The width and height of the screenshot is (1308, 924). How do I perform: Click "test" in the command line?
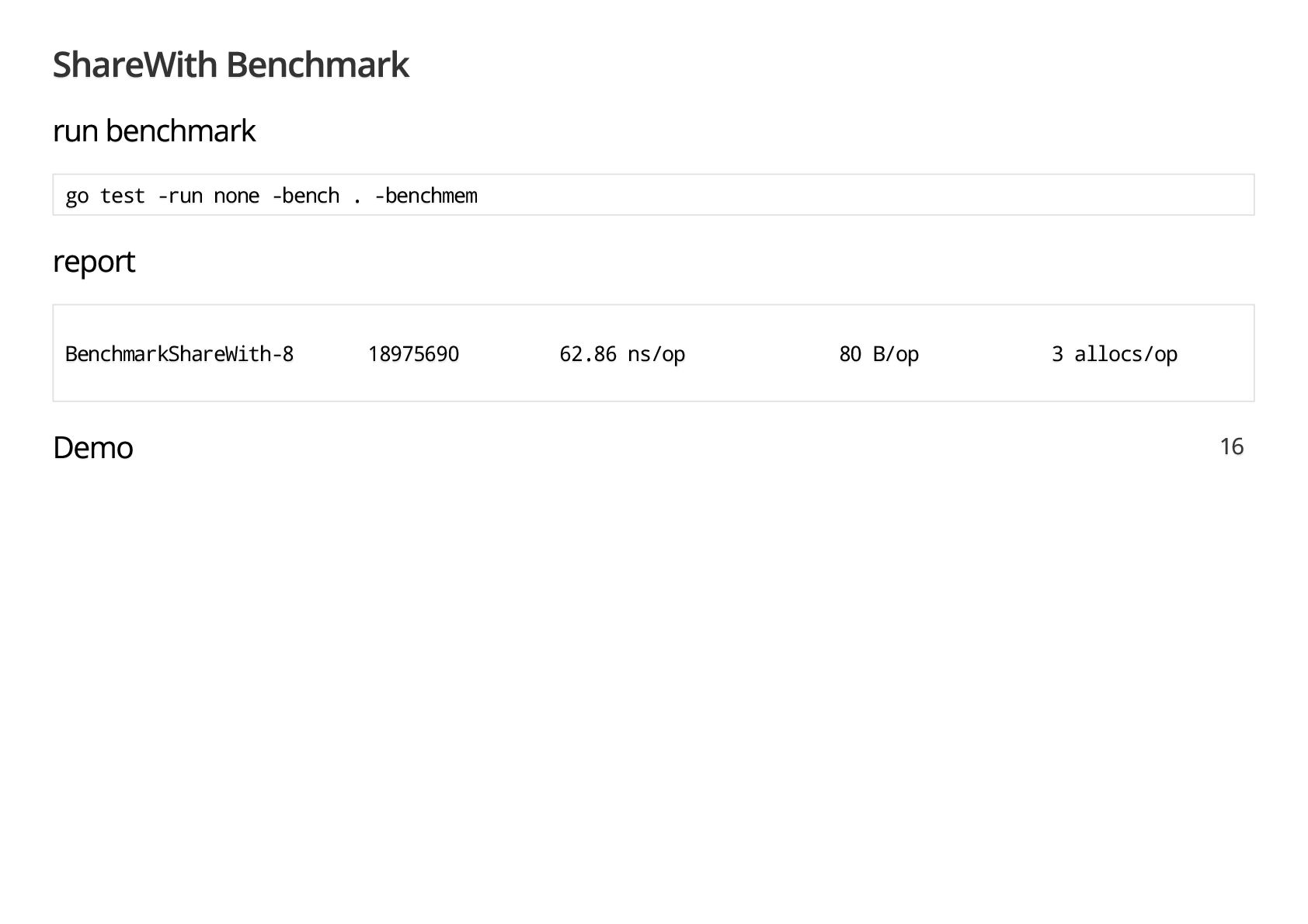click(x=123, y=196)
